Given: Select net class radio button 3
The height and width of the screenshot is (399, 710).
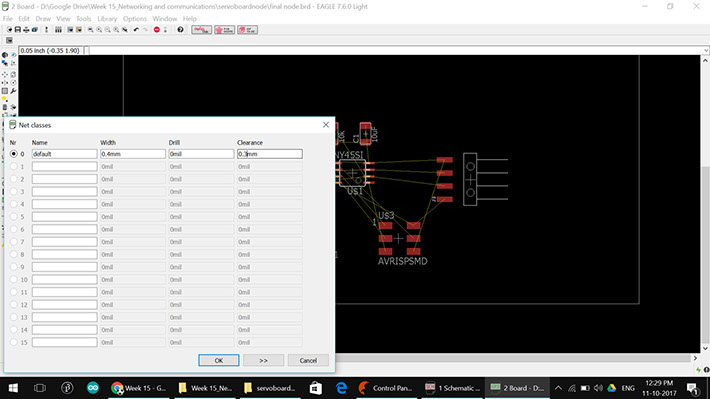Looking at the screenshot, I should point(14,192).
